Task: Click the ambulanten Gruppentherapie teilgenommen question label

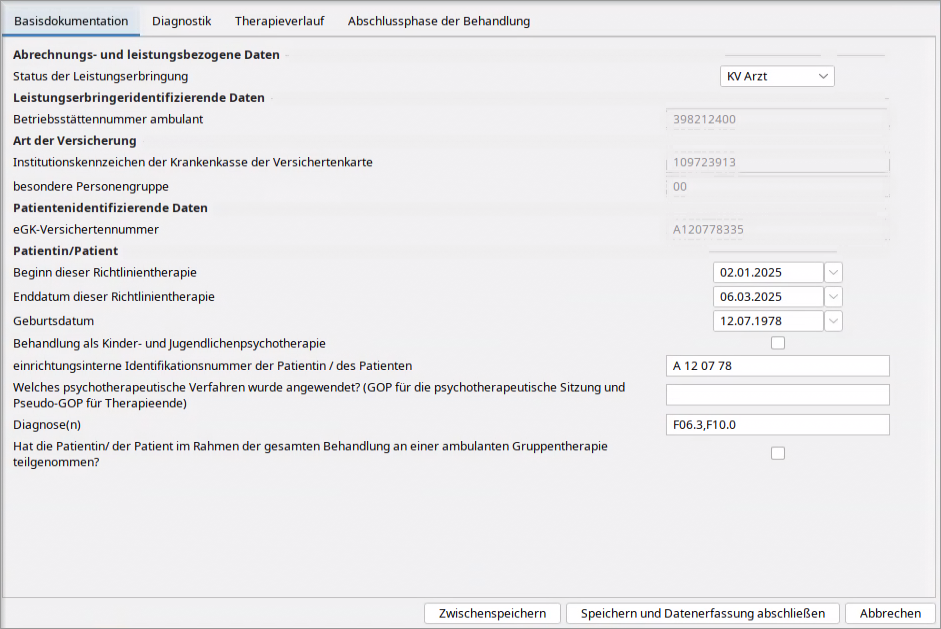Action: coord(310,454)
